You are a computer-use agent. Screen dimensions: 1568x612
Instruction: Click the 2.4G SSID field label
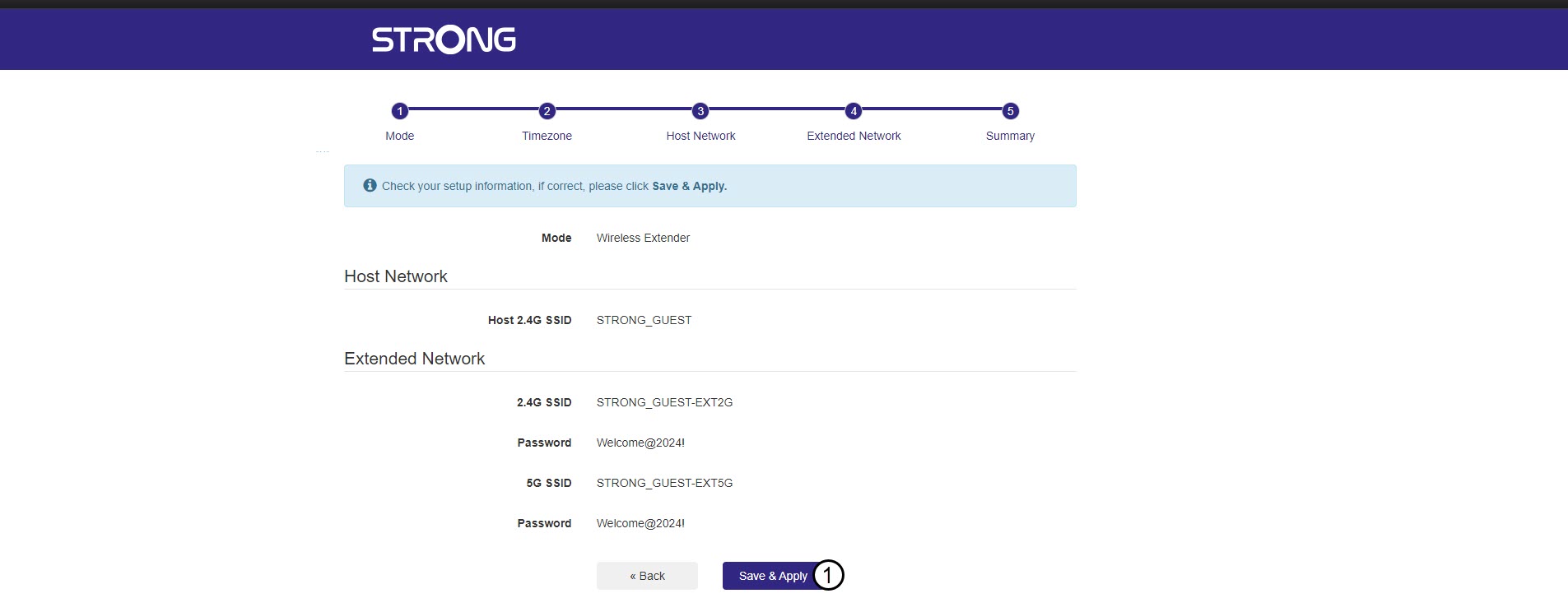pyautogui.click(x=544, y=402)
